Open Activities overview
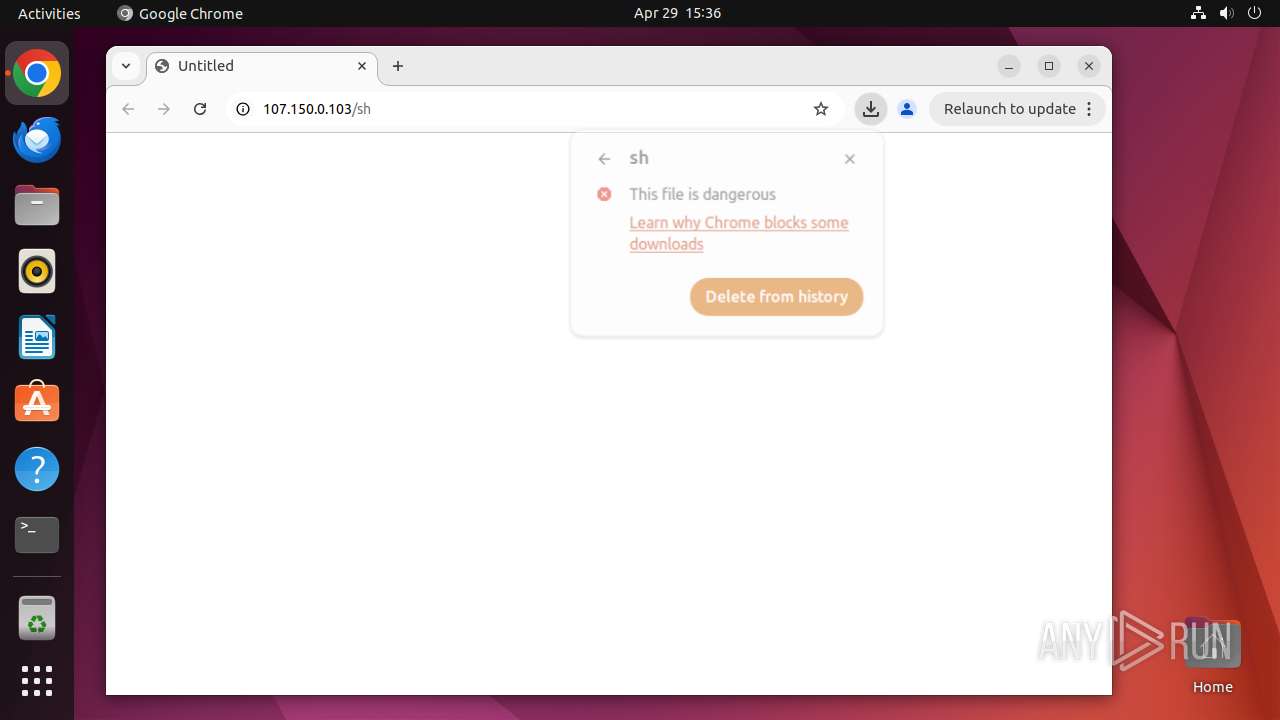Image resolution: width=1280 pixels, height=720 pixels. [49, 13]
